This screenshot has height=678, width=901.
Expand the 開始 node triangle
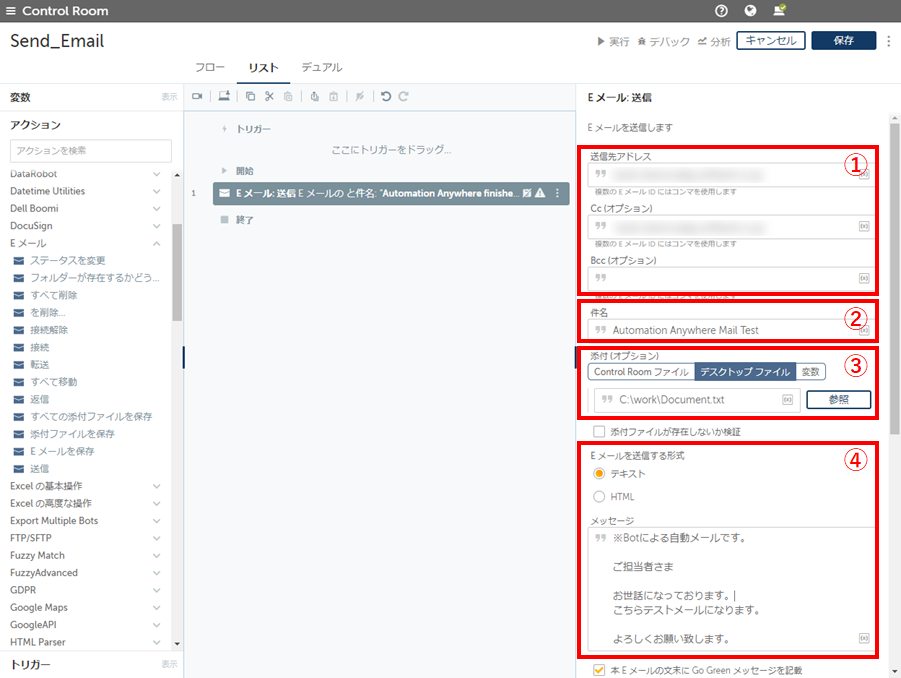(x=224, y=171)
